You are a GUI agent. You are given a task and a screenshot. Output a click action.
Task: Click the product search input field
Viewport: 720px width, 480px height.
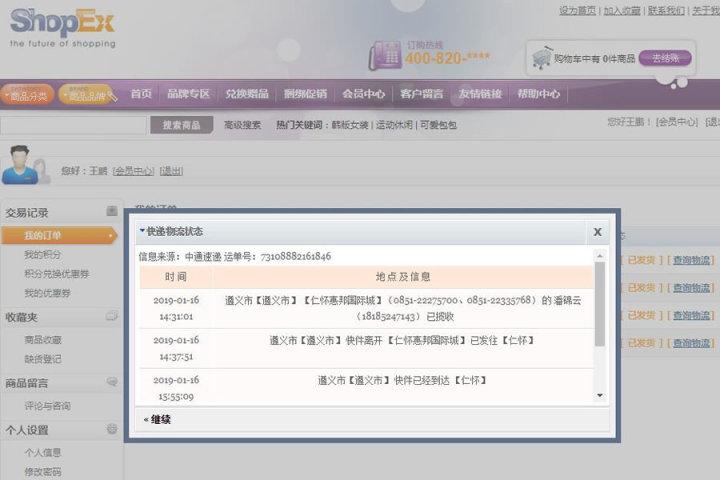click(73, 125)
